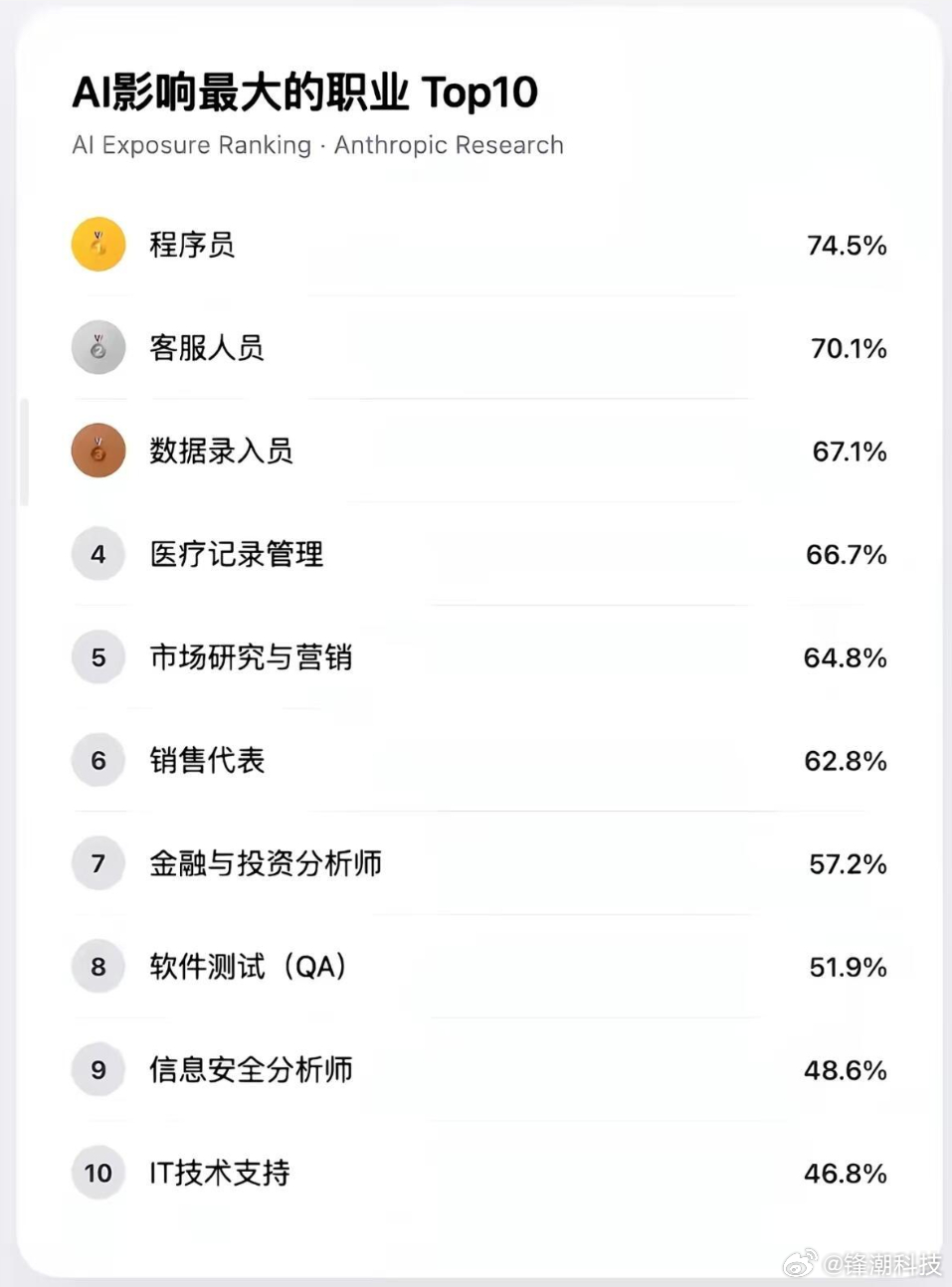The width and height of the screenshot is (952, 1287).
Task: Click the rank 10 badge for IT技术支持
Action: [x=98, y=1174]
